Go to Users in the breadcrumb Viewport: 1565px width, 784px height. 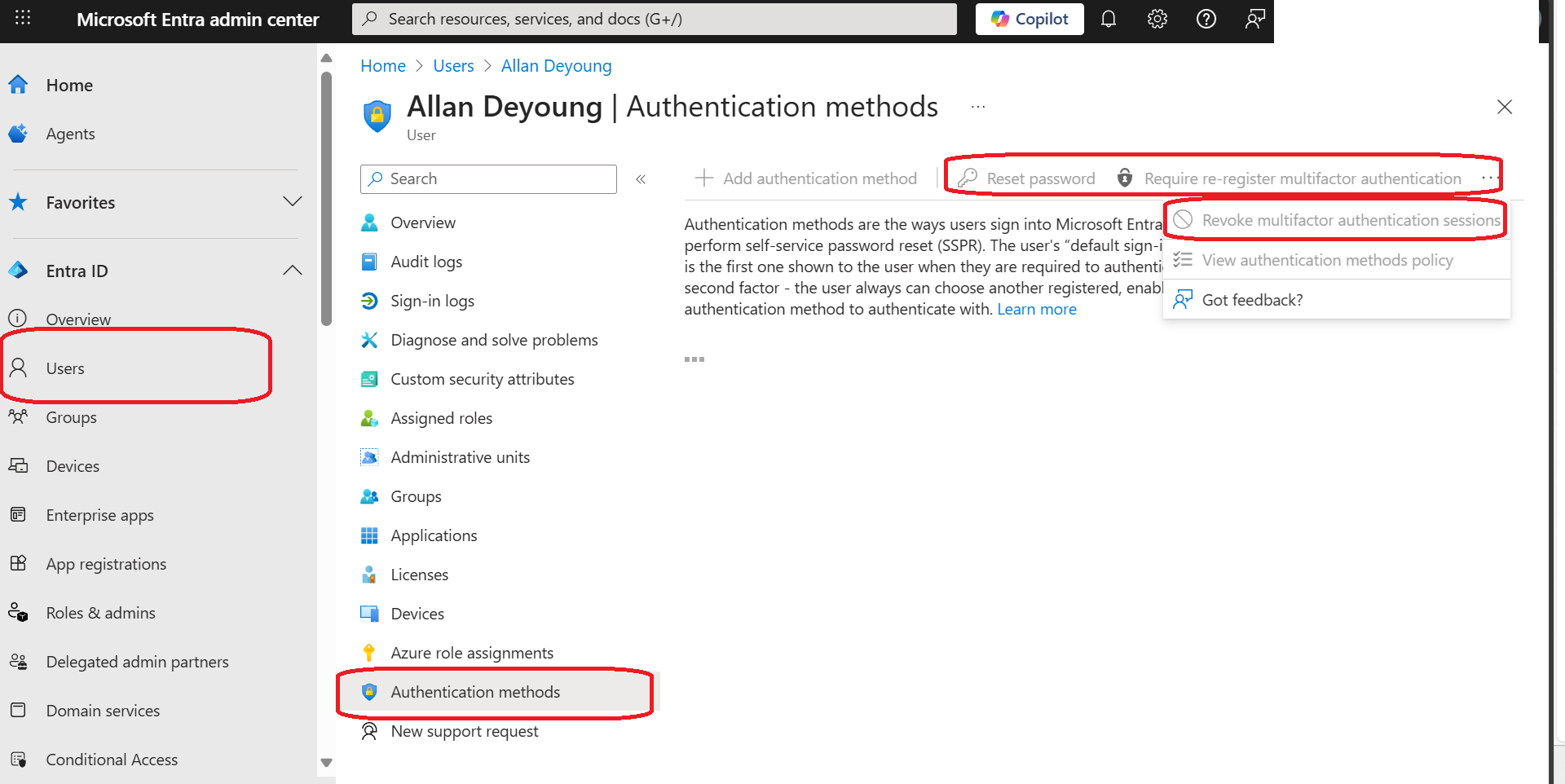(453, 66)
